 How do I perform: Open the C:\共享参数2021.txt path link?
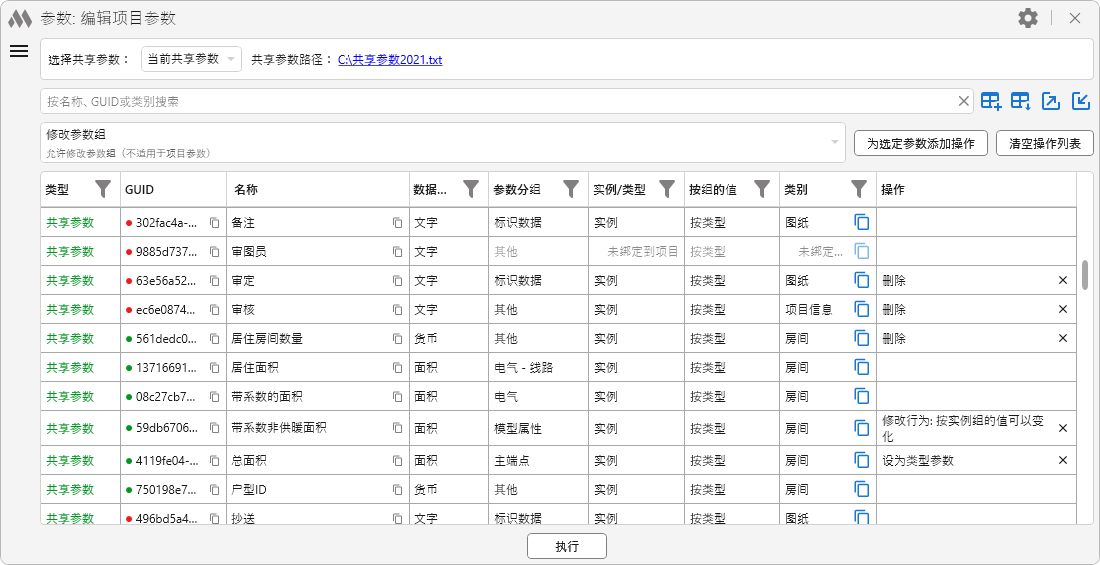390,60
